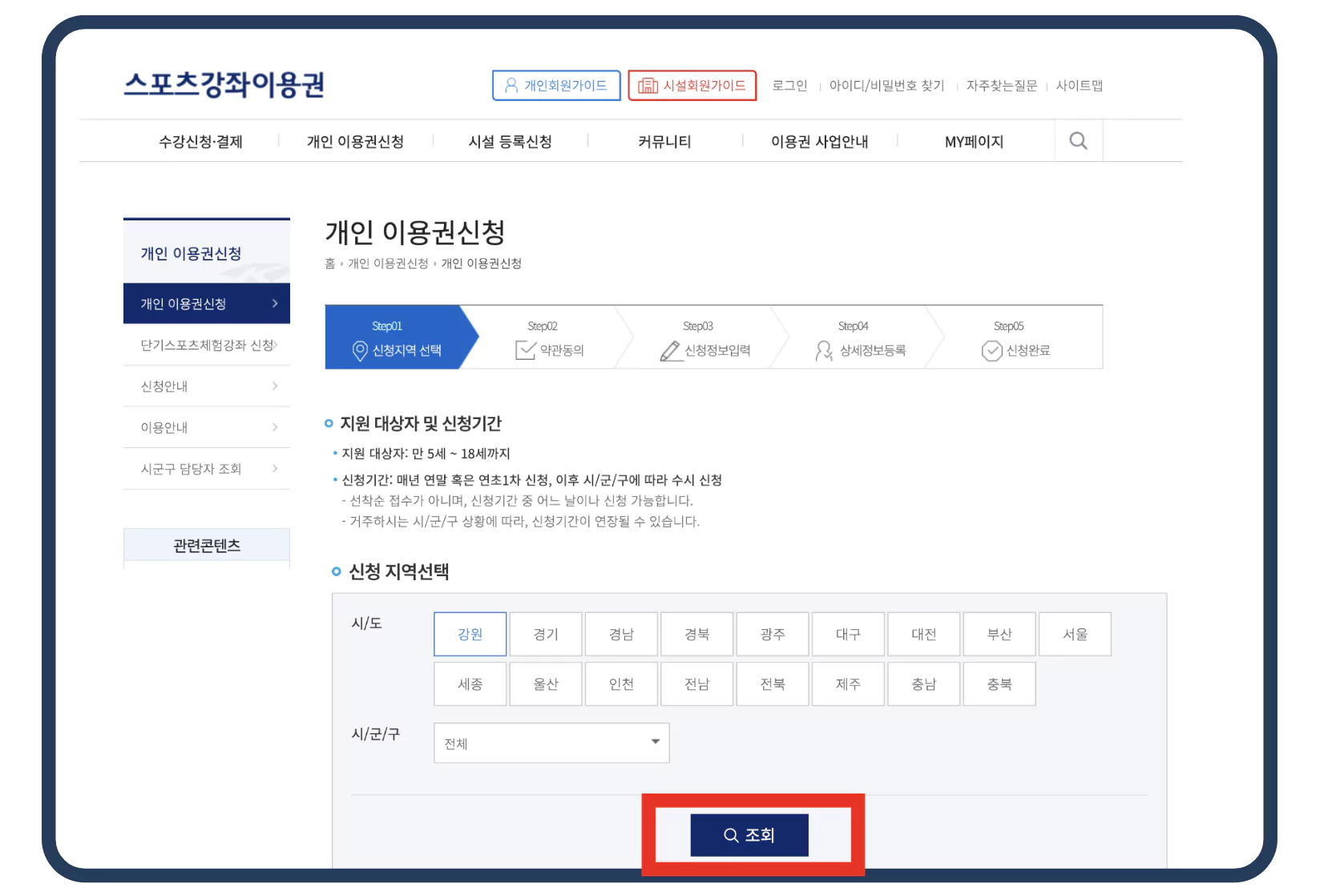Choose the 전남 region button
The height and width of the screenshot is (896, 1340).
pyautogui.click(x=697, y=684)
